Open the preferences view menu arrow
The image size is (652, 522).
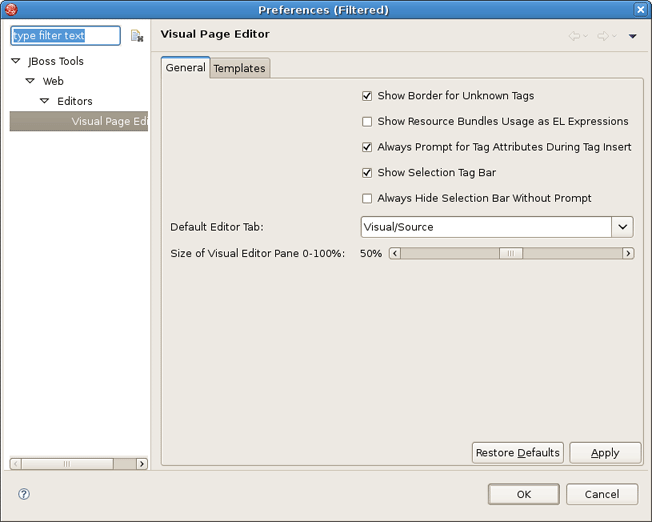632,37
